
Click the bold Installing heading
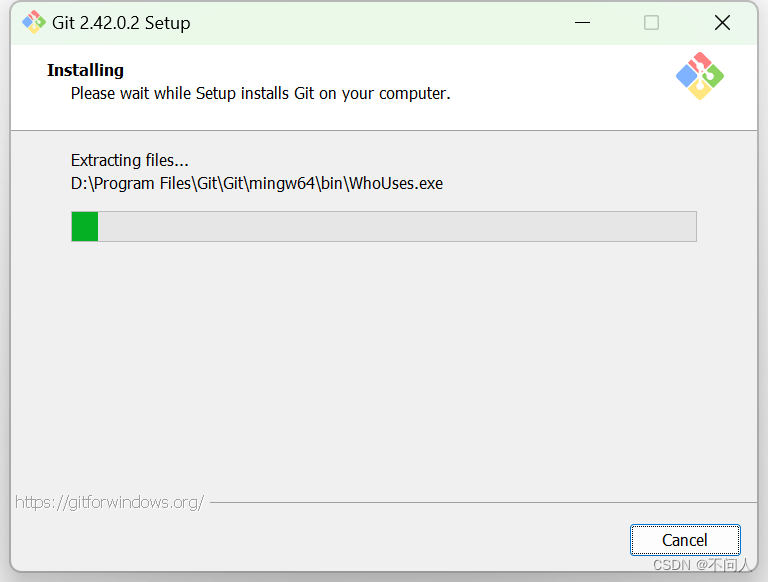85,71
